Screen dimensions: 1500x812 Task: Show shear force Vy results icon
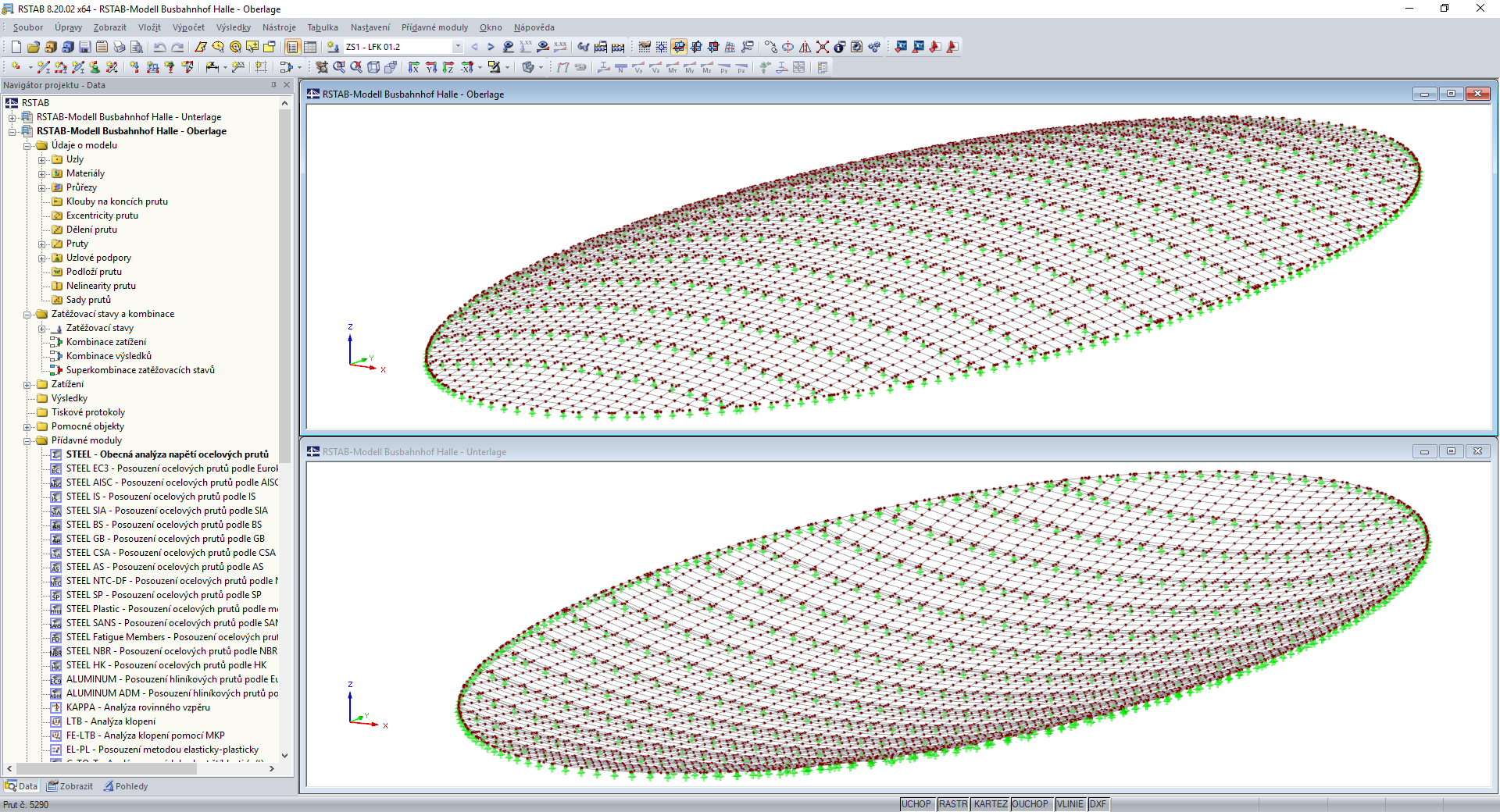click(x=638, y=67)
